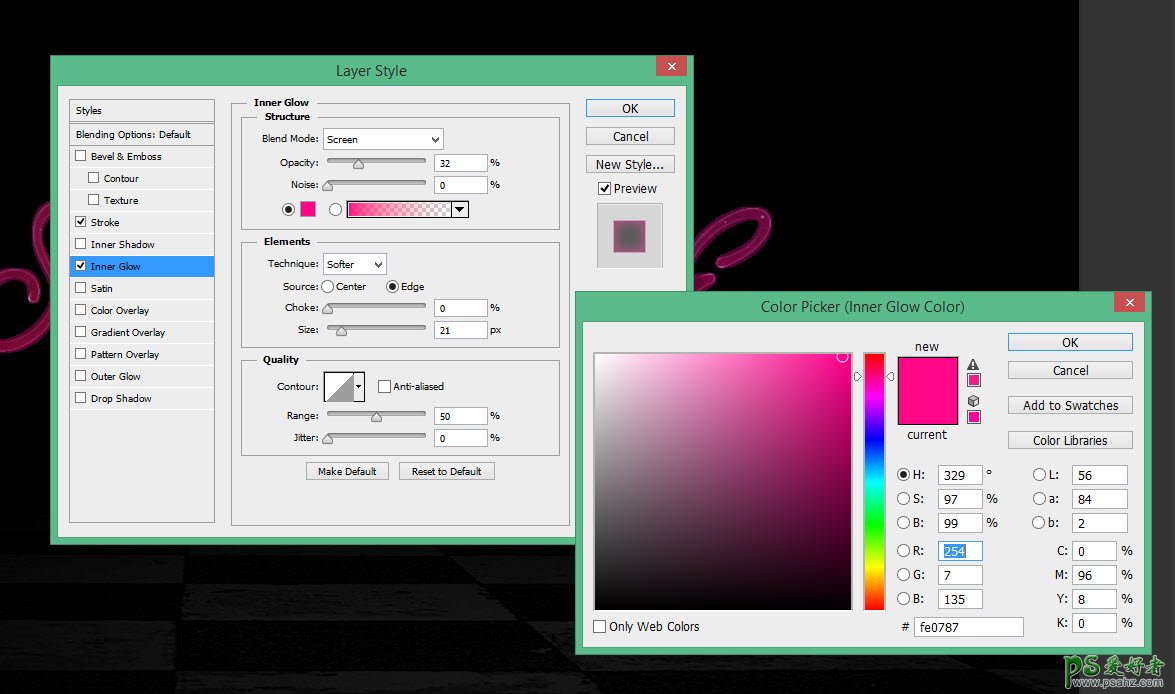This screenshot has height=694, width=1175.
Task: Click the out-of-gamut warning triangle icon
Action: pos(973,365)
